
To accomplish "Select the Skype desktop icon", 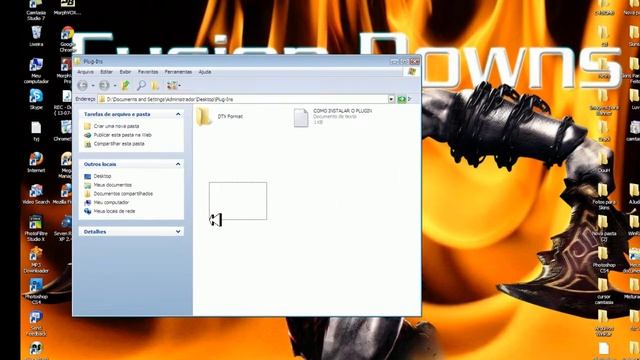I will point(36,99).
